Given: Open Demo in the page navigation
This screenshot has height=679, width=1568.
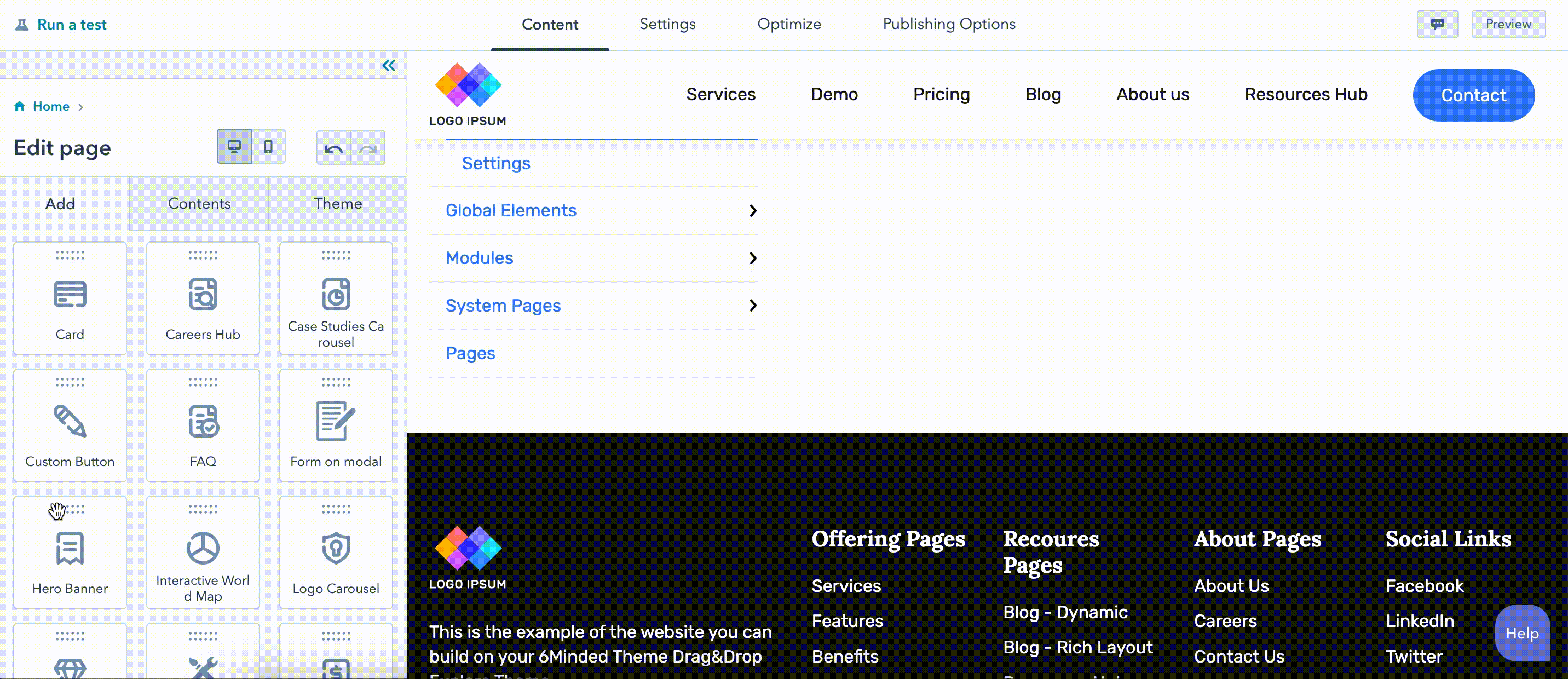Looking at the screenshot, I should pos(834,94).
